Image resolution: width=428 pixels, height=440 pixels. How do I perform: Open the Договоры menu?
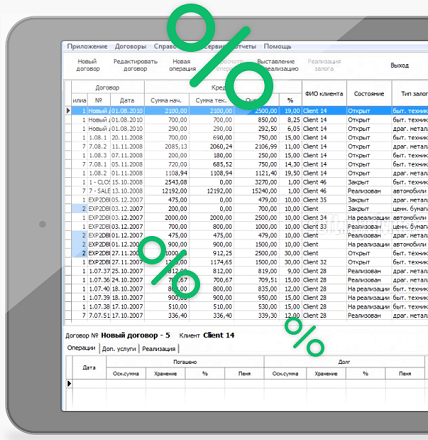click(x=130, y=46)
